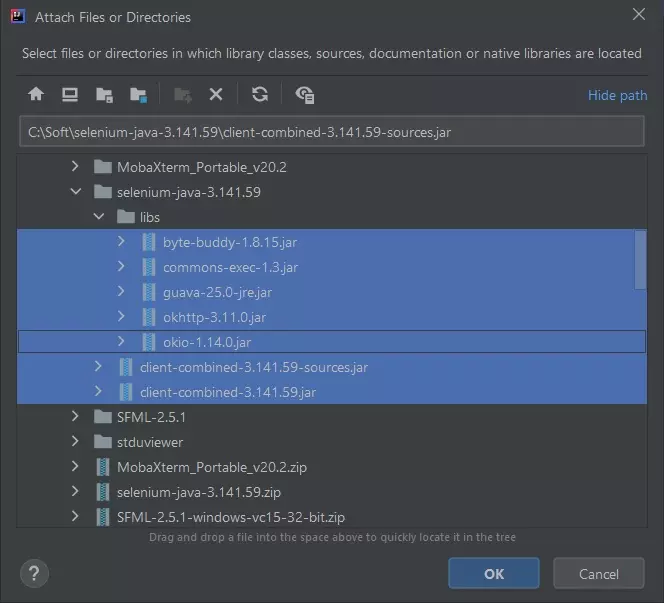Toggle show hidden files and directories icon

pos(304,95)
